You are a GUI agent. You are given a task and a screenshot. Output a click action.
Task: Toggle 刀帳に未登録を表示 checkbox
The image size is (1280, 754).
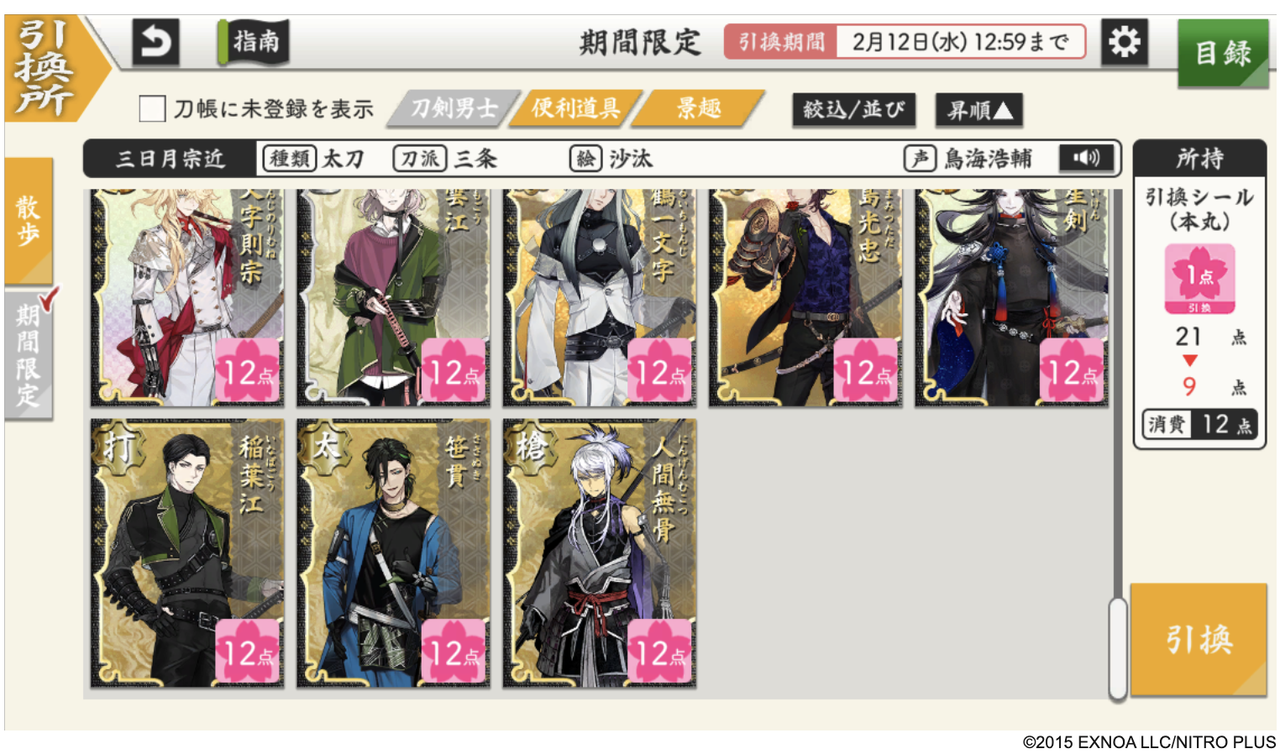(x=153, y=108)
